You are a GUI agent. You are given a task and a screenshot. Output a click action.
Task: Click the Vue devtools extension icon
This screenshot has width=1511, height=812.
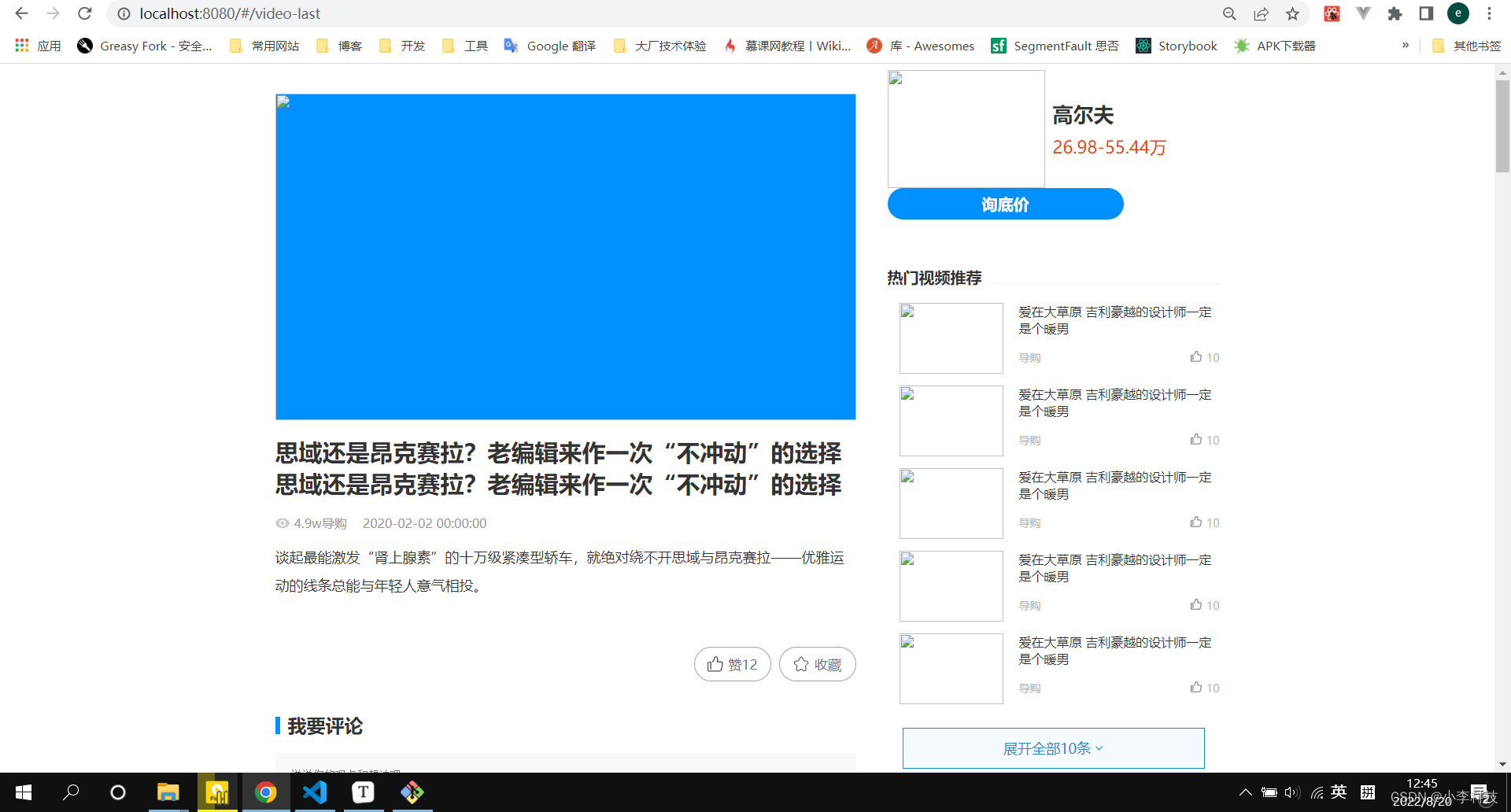click(x=1363, y=13)
